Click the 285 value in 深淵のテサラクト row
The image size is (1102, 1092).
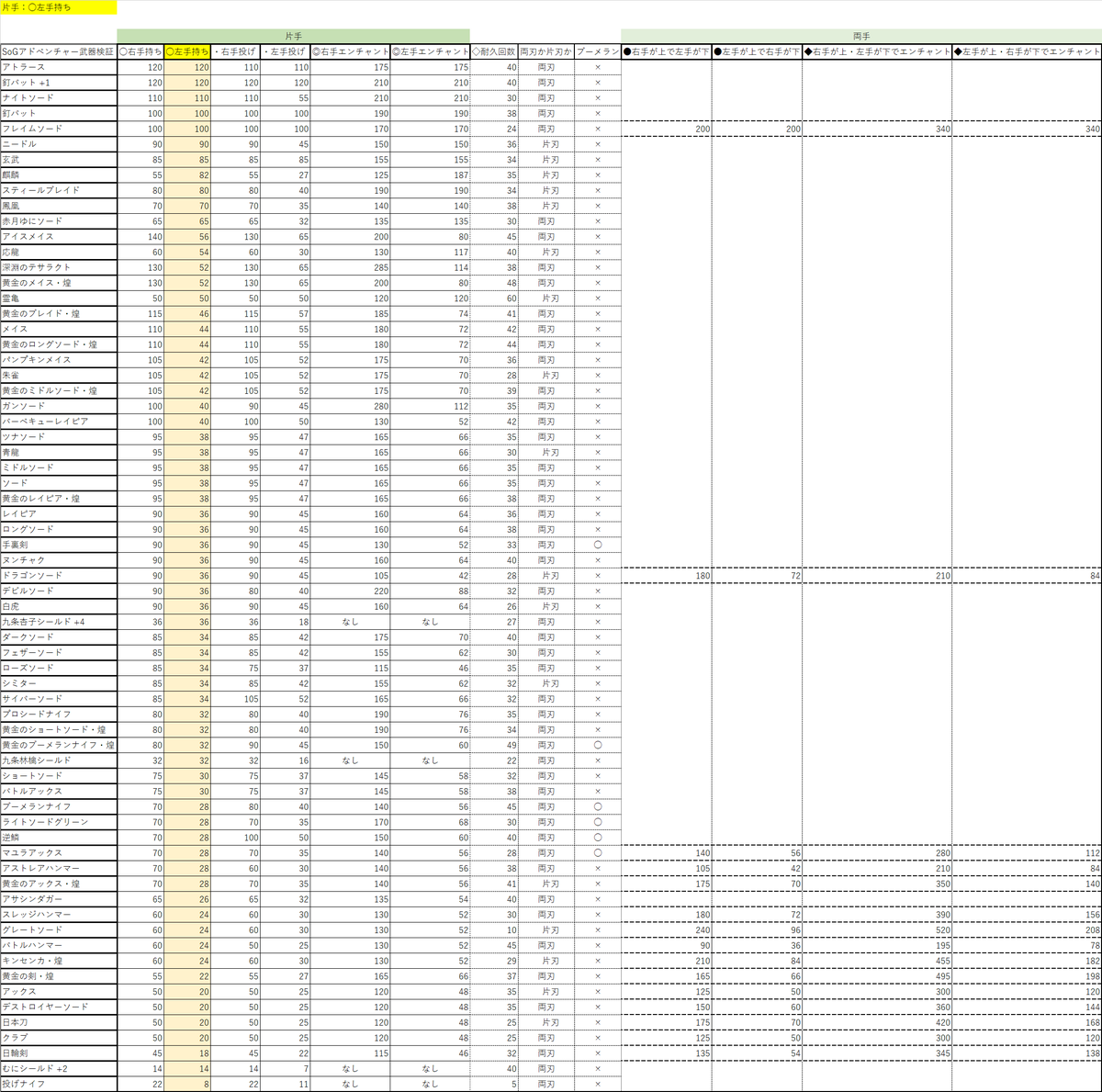click(351, 267)
